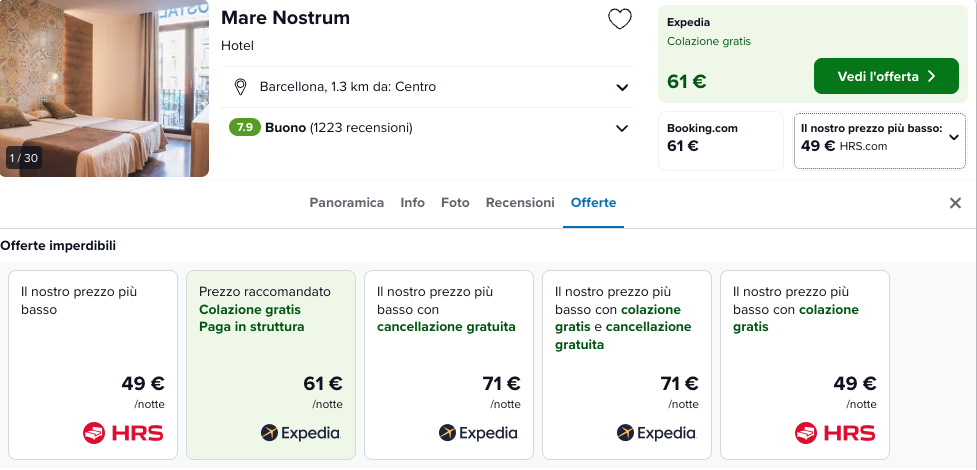Open the hotel room photo thumbnail
Screen dimensions: 977x470
pos(104,89)
